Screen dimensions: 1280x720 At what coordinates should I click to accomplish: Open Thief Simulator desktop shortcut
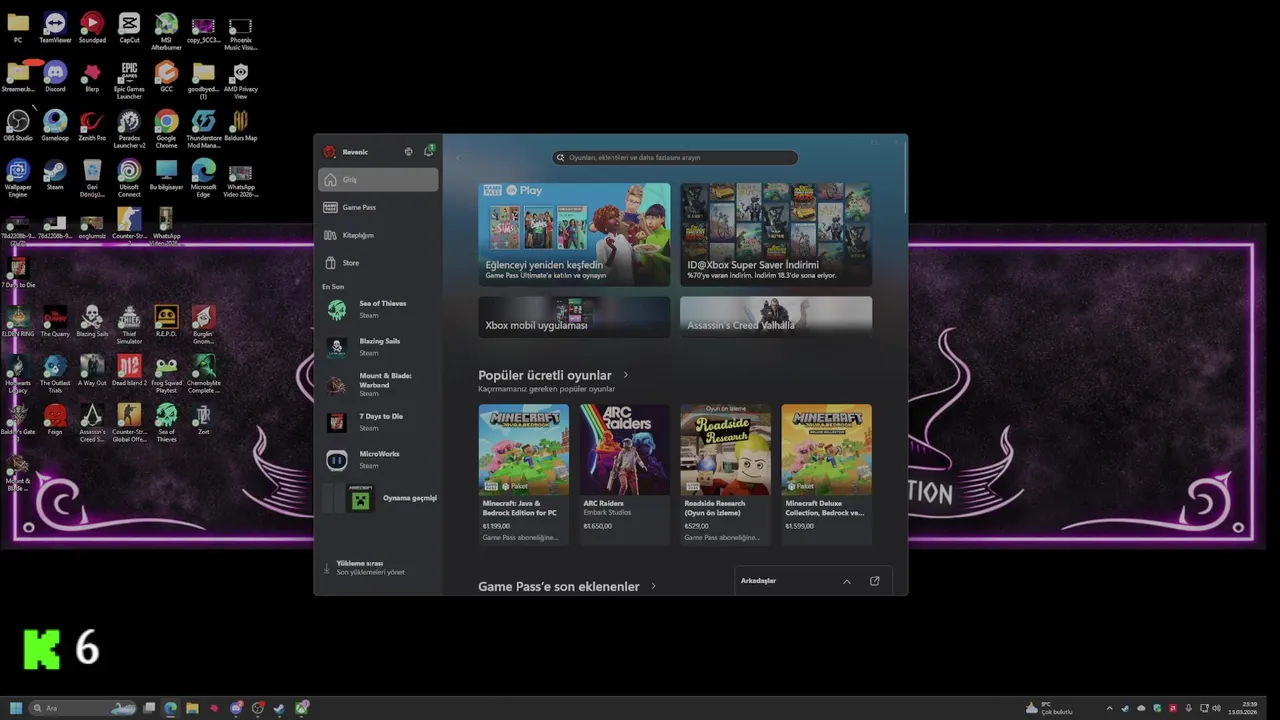click(x=129, y=326)
